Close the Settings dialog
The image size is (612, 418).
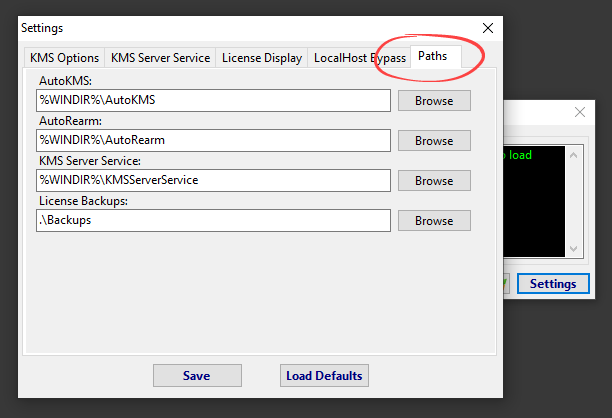(x=488, y=28)
